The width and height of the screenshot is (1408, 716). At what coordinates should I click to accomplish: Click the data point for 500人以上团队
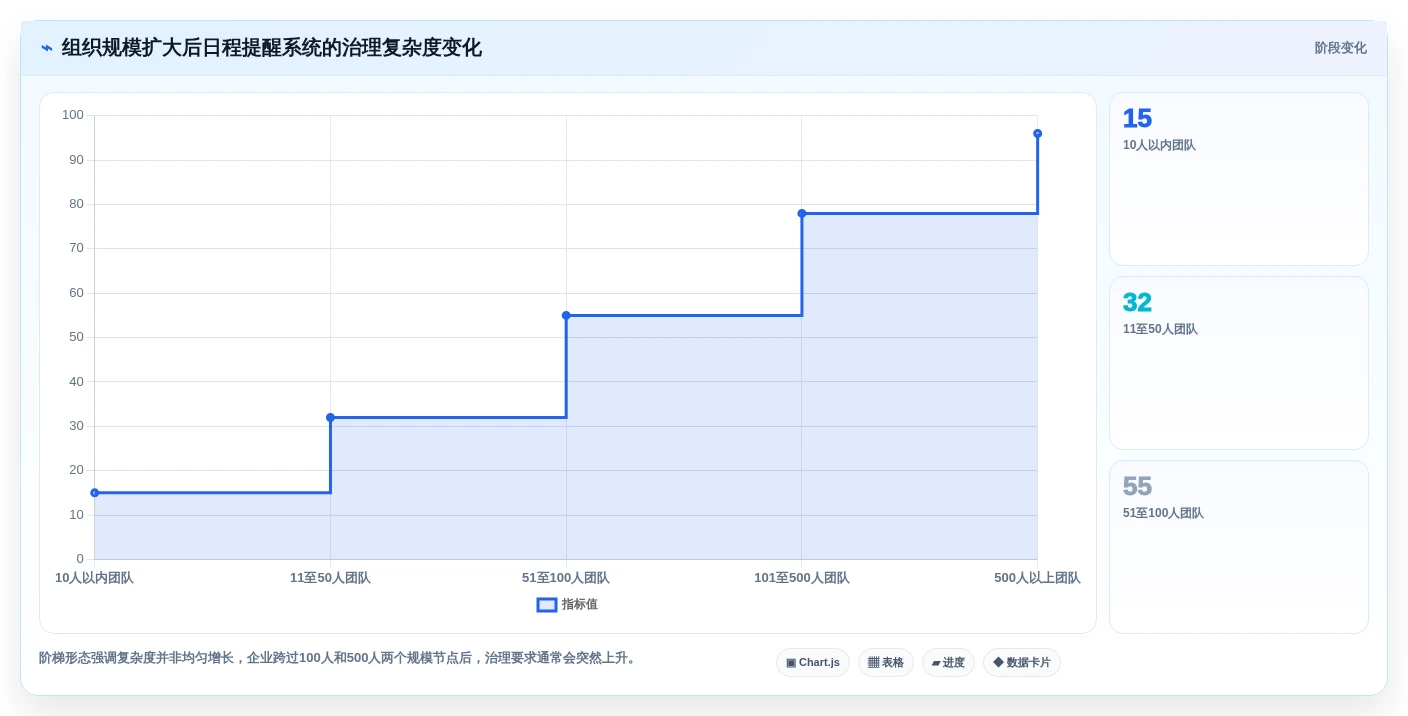(1037, 134)
